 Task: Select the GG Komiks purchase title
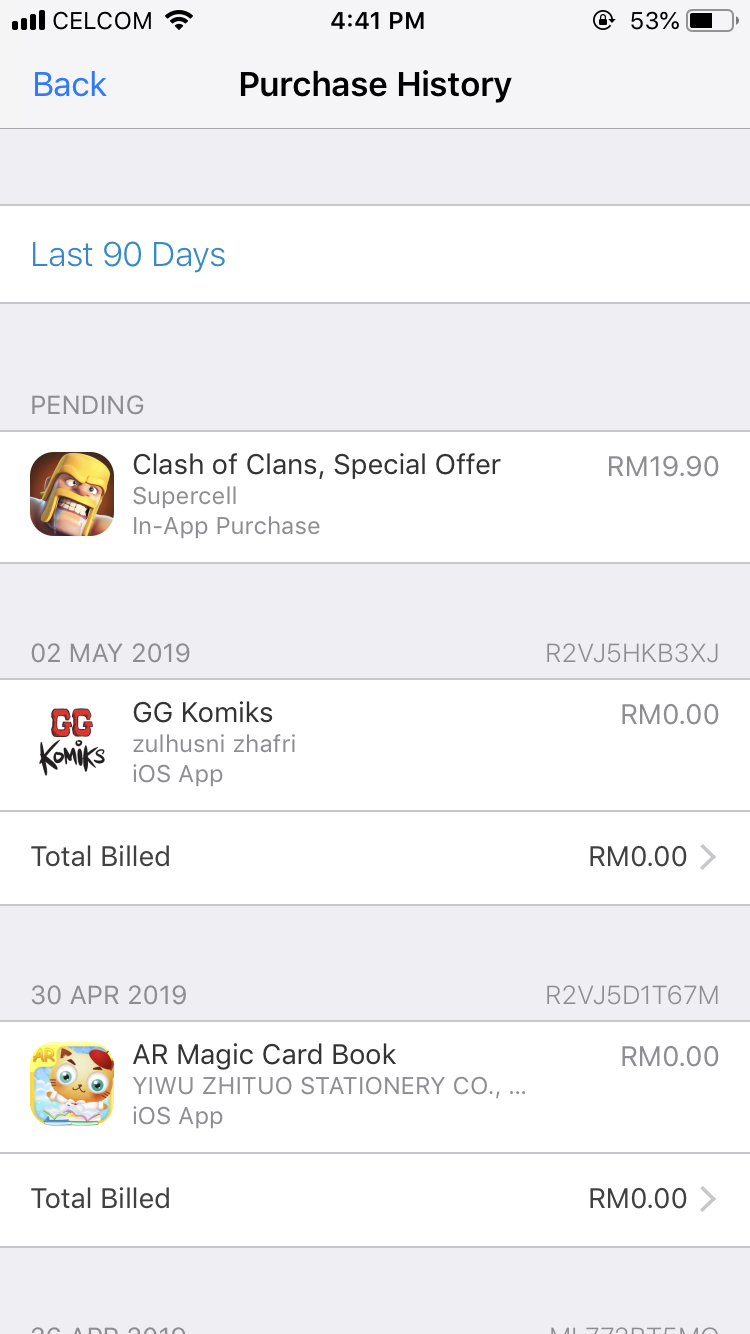point(203,713)
